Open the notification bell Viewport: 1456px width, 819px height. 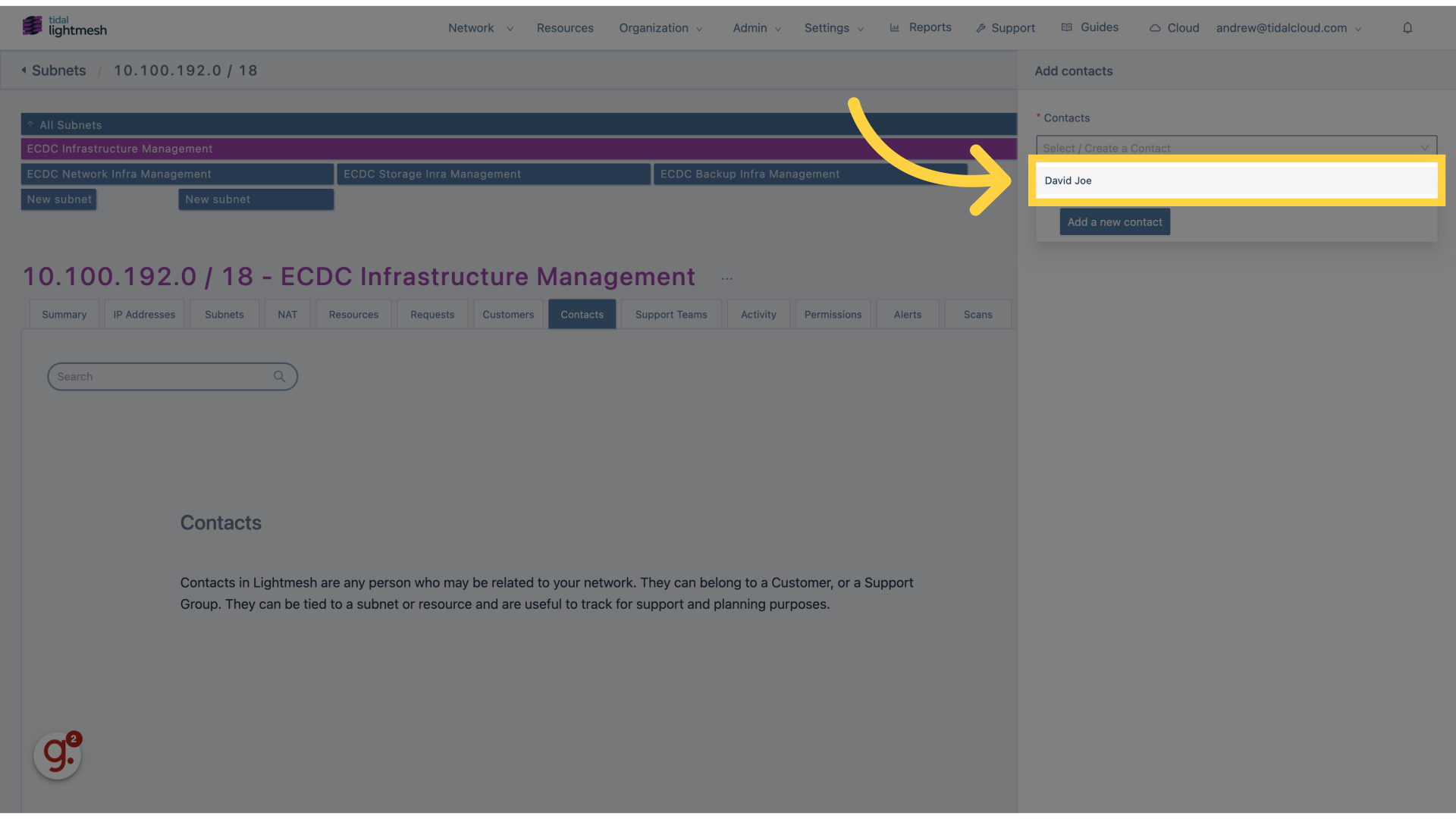pyautogui.click(x=1407, y=28)
